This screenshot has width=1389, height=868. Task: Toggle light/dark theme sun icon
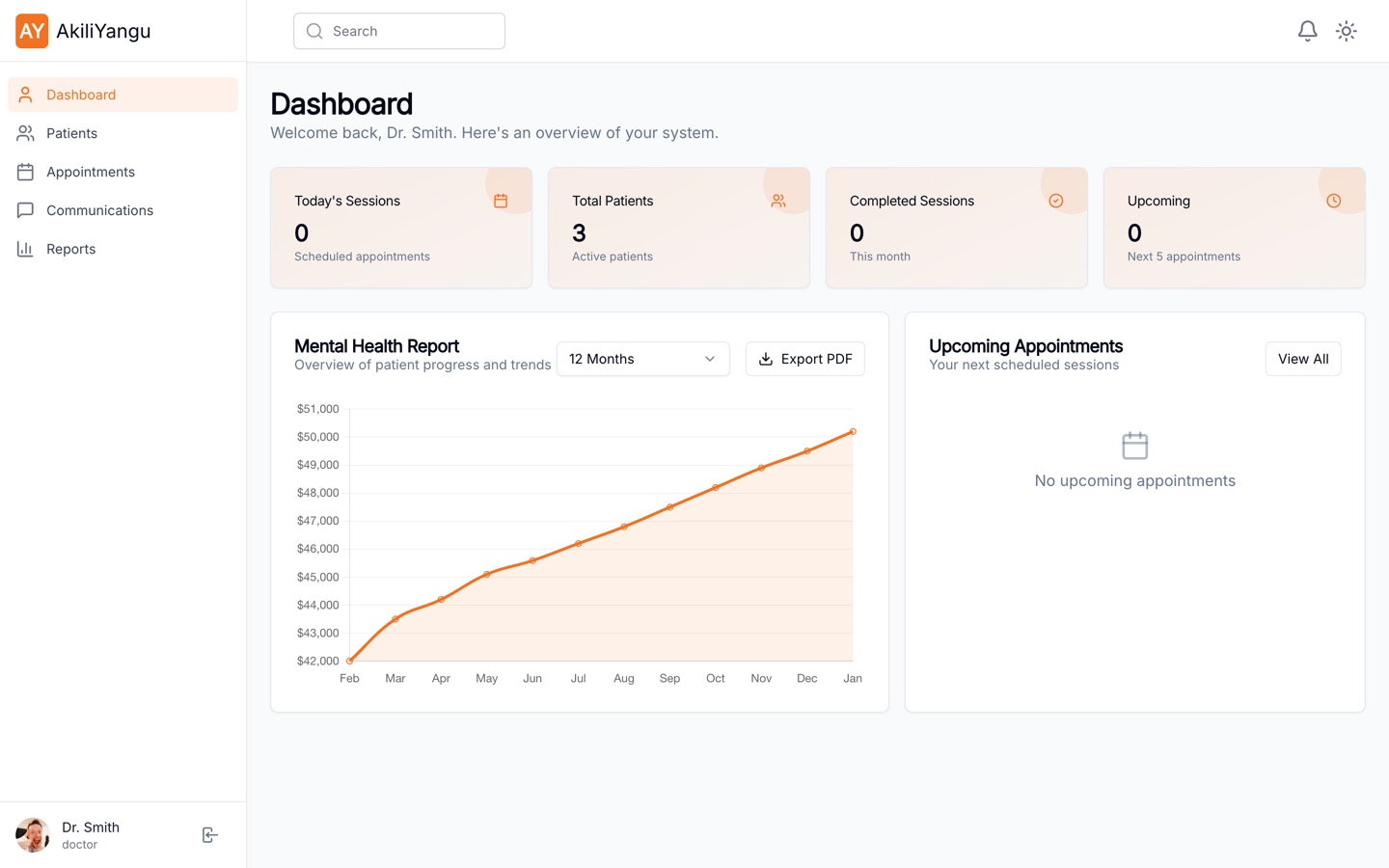tap(1346, 31)
